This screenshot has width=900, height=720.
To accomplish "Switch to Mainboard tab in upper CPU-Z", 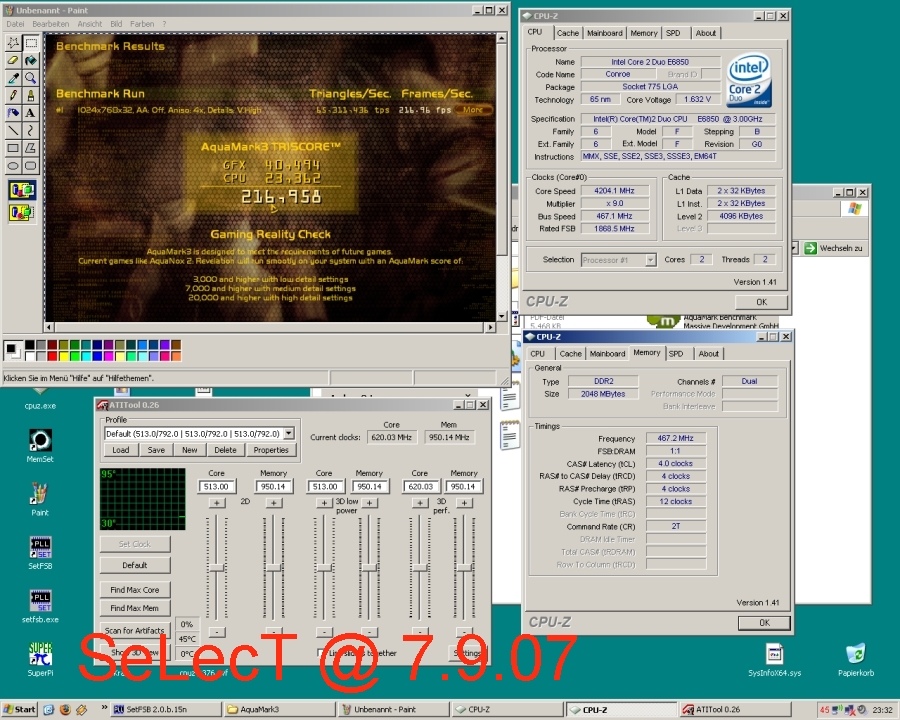I will point(604,33).
